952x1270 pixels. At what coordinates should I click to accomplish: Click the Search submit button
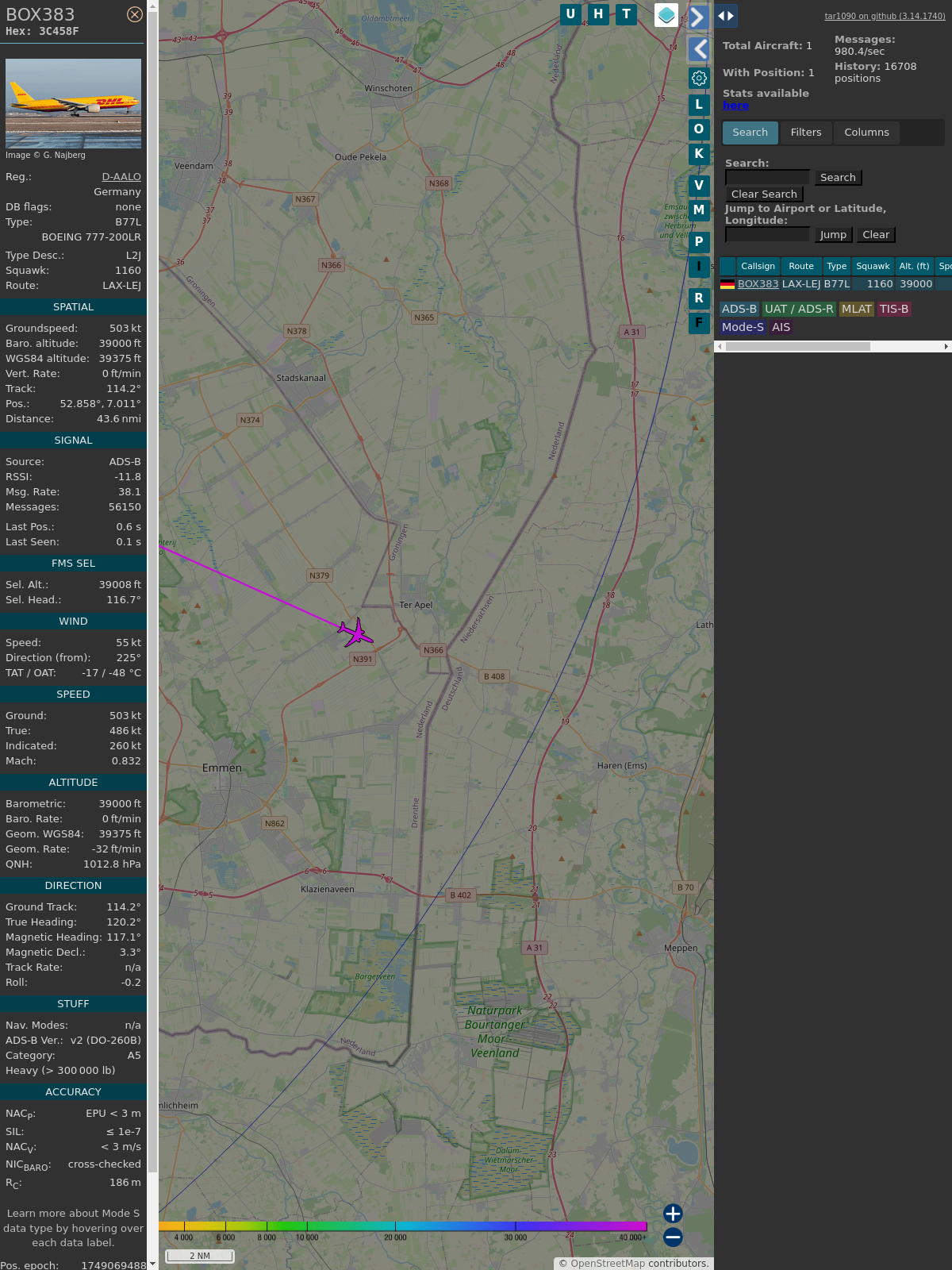click(838, 178)
